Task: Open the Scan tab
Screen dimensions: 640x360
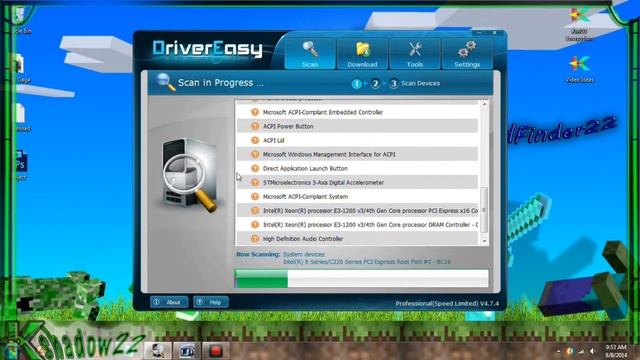Action: [x=310, y=53]
